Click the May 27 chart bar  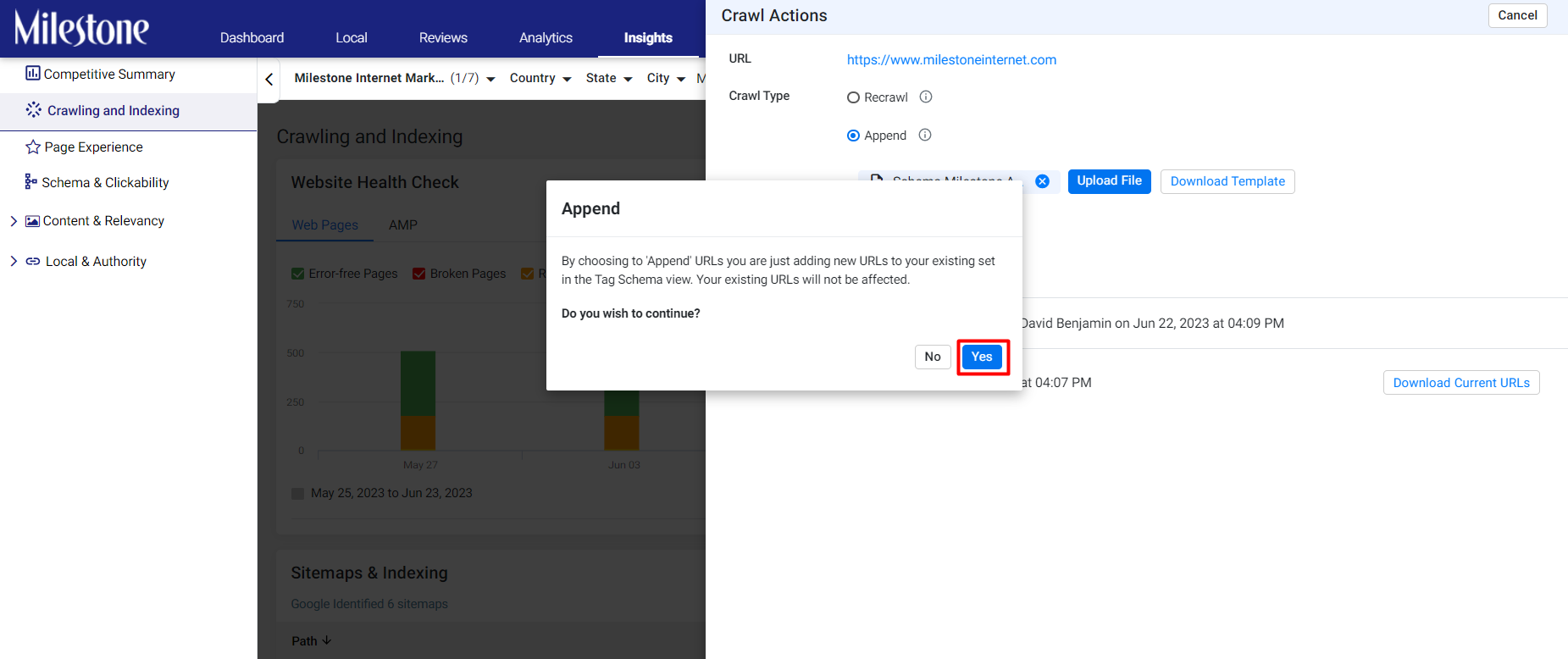click(418, 401)
